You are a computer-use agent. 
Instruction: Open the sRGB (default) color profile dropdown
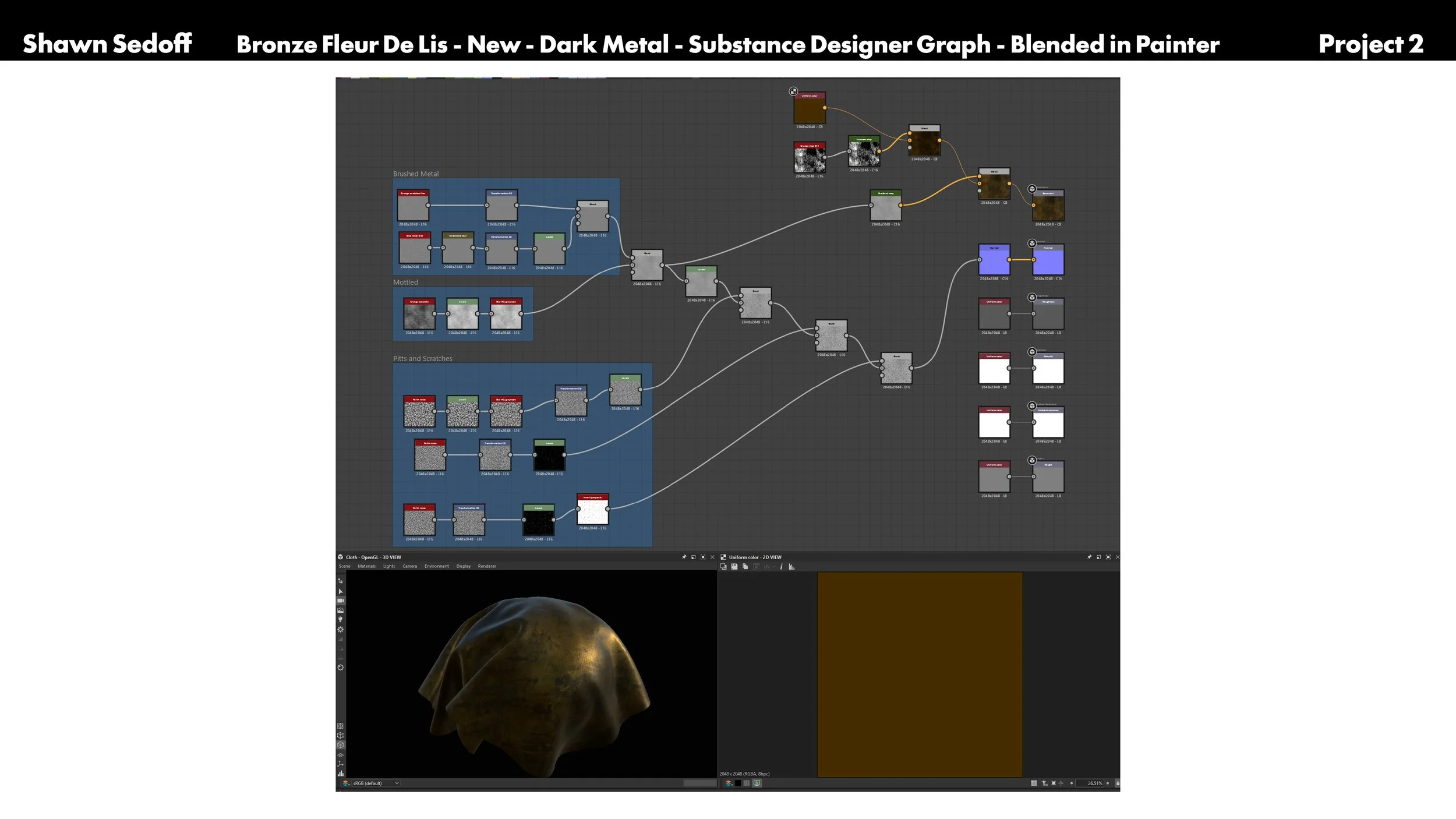(376, 783)
